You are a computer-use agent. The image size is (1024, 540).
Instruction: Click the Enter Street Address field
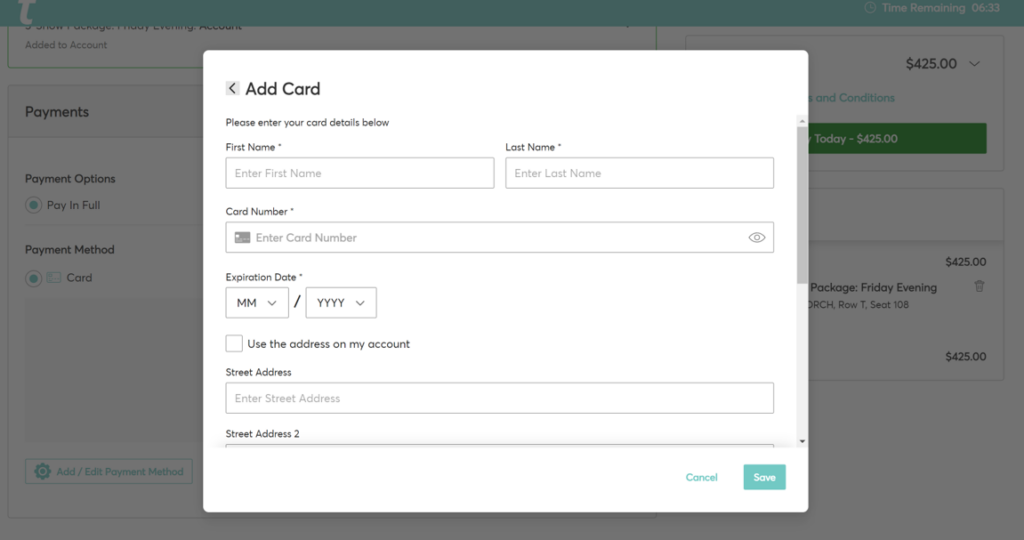tap(499, 398)
